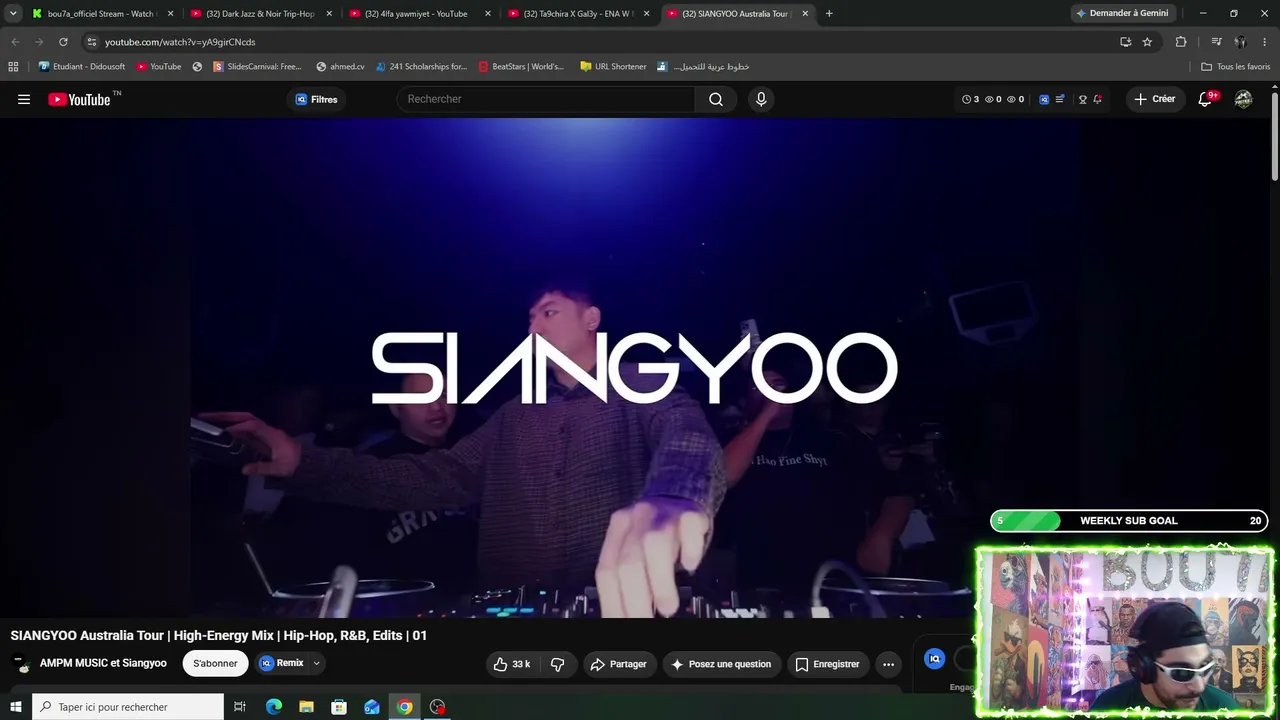Open Chrome extensions puzzle icon
This screenshot has width=1280, height=720.
[1181, 42]
